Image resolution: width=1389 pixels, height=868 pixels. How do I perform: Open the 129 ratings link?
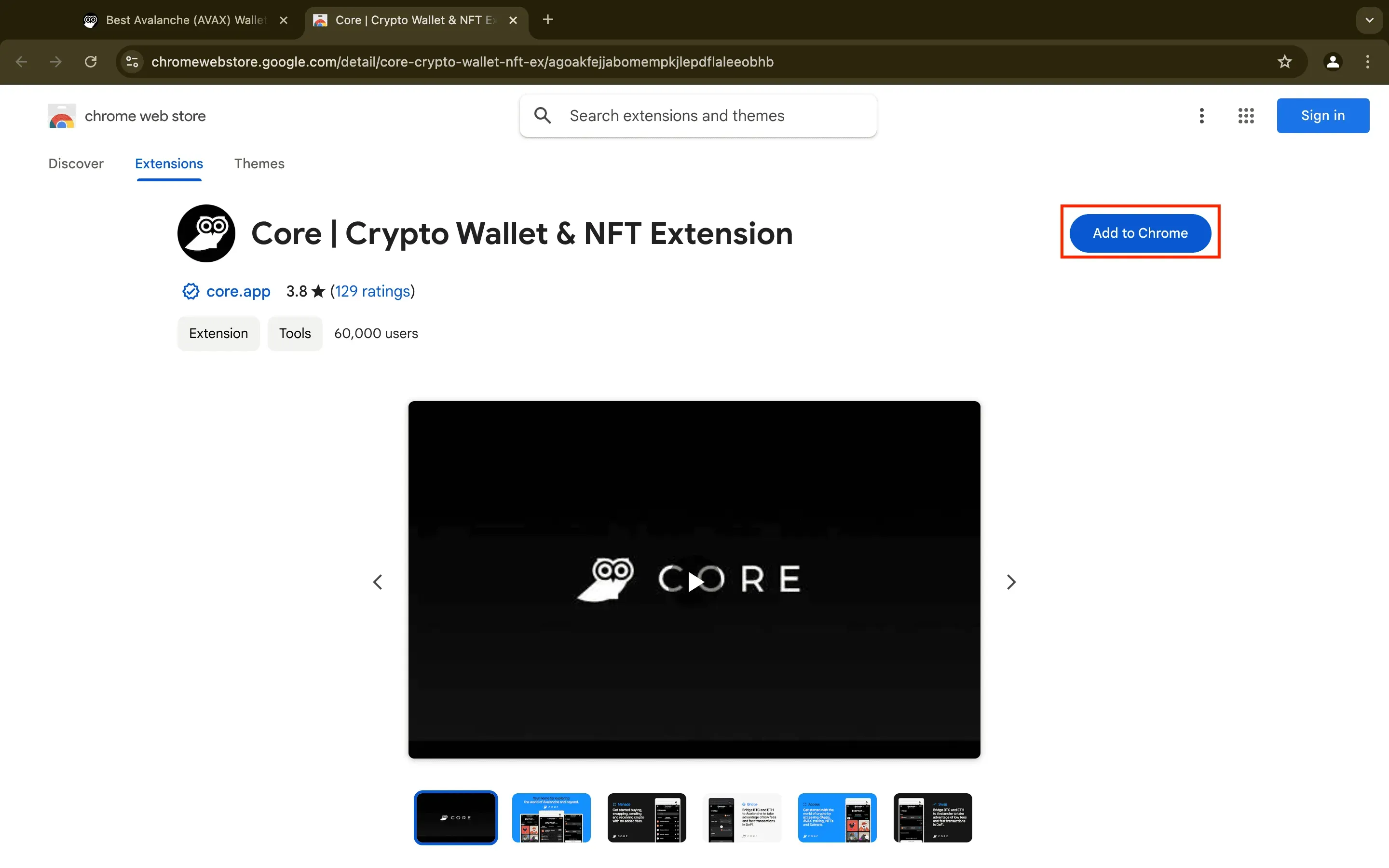pos(372,292)
